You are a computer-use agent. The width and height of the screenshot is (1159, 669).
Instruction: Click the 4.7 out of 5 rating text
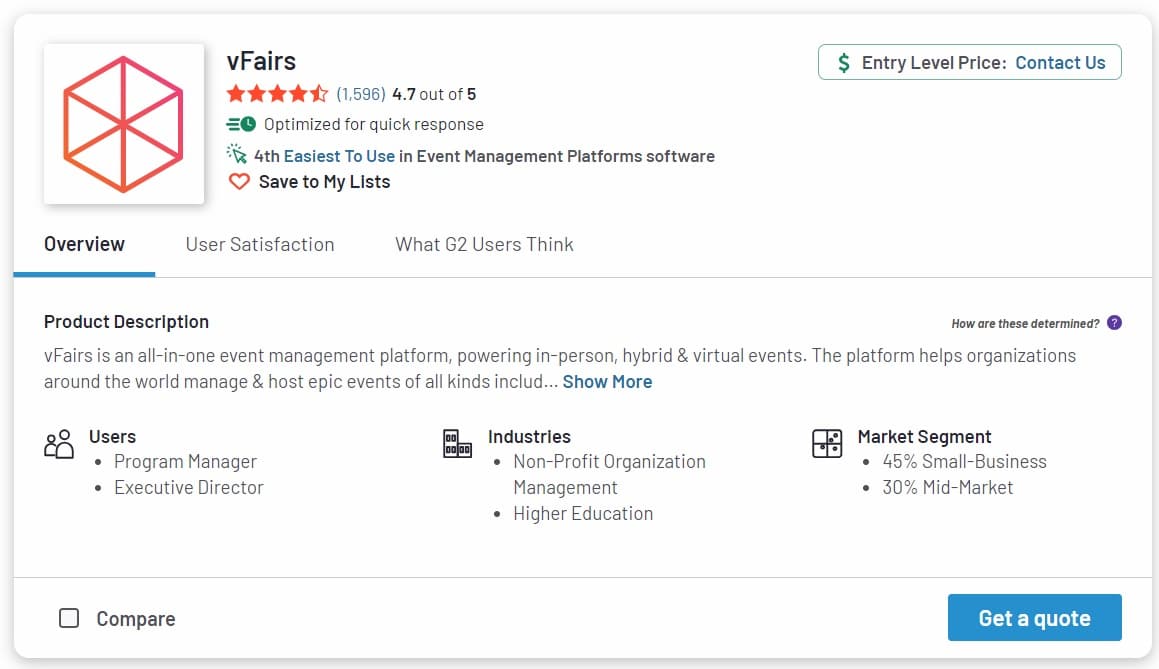[434, 94]
